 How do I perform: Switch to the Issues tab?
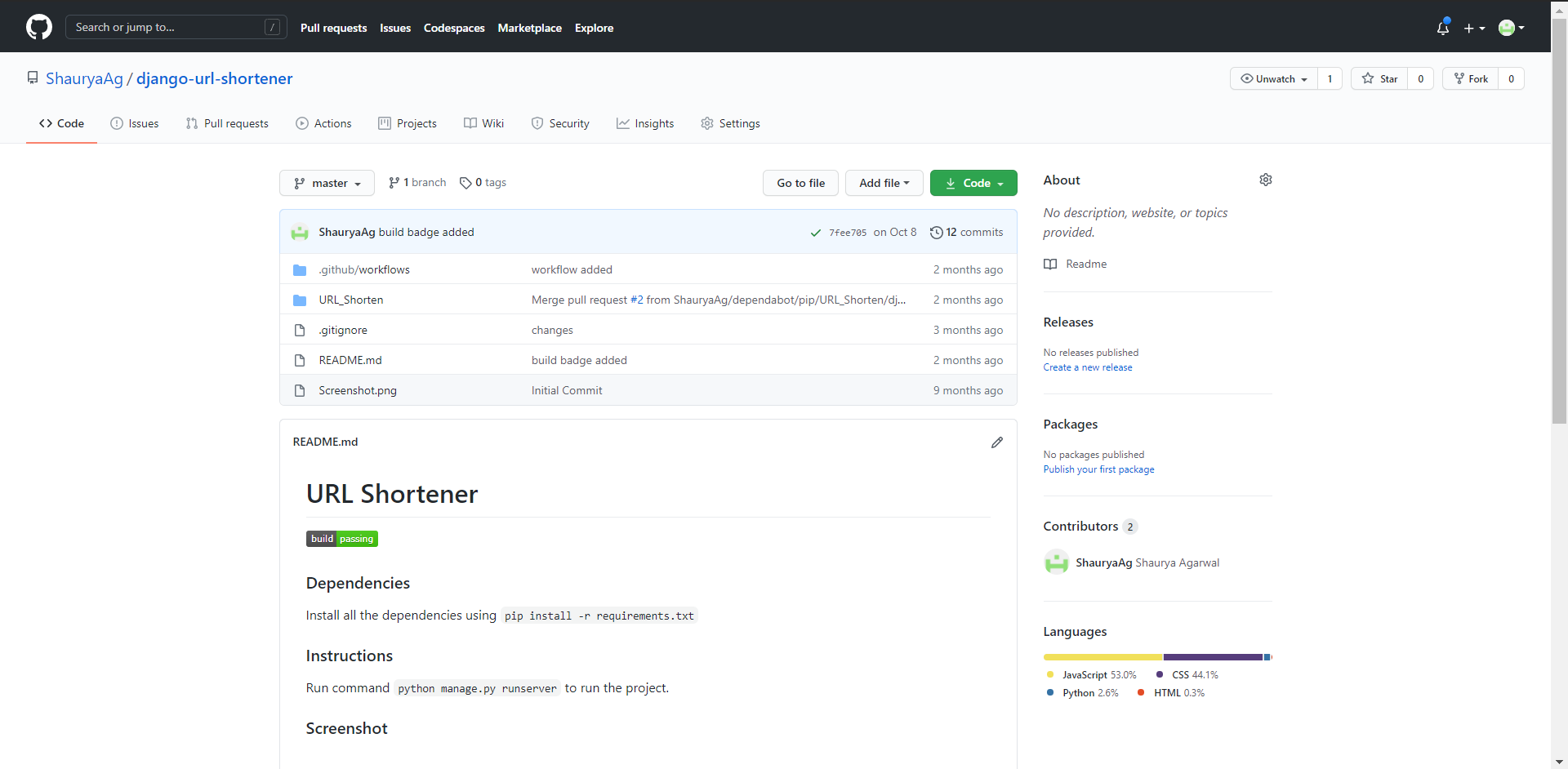135,123
